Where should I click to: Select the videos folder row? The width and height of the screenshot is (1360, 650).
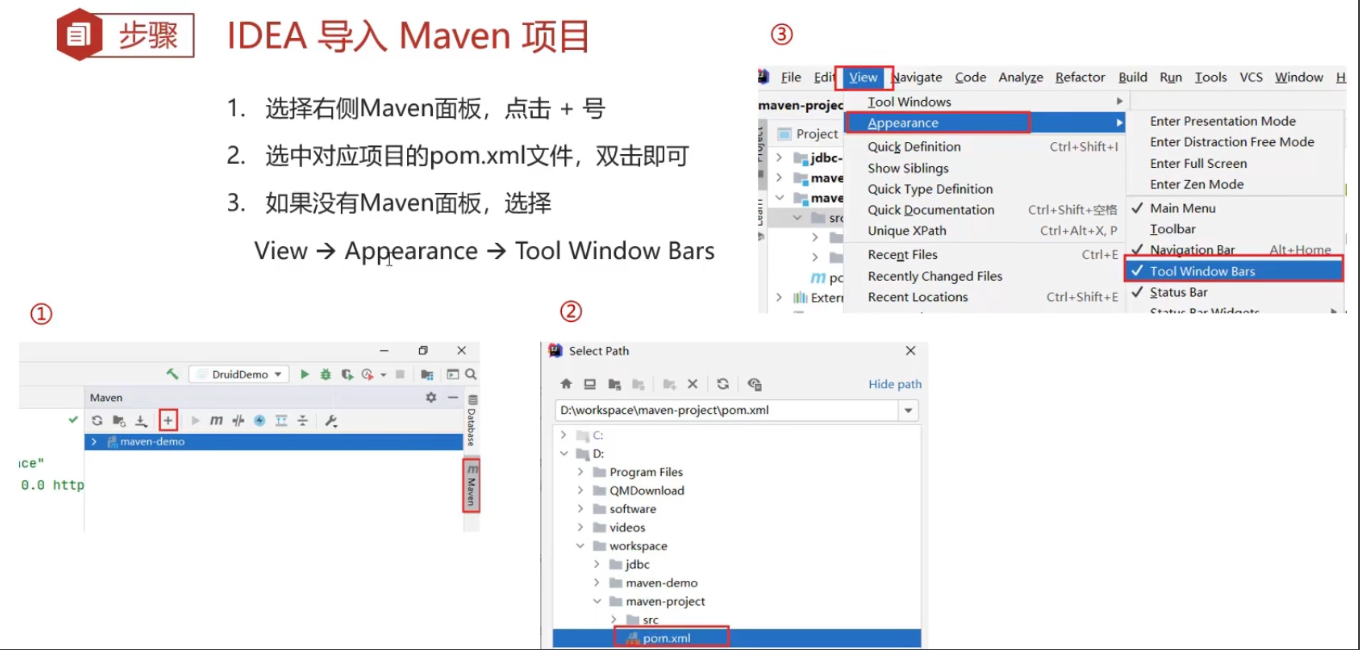(736, 528)
